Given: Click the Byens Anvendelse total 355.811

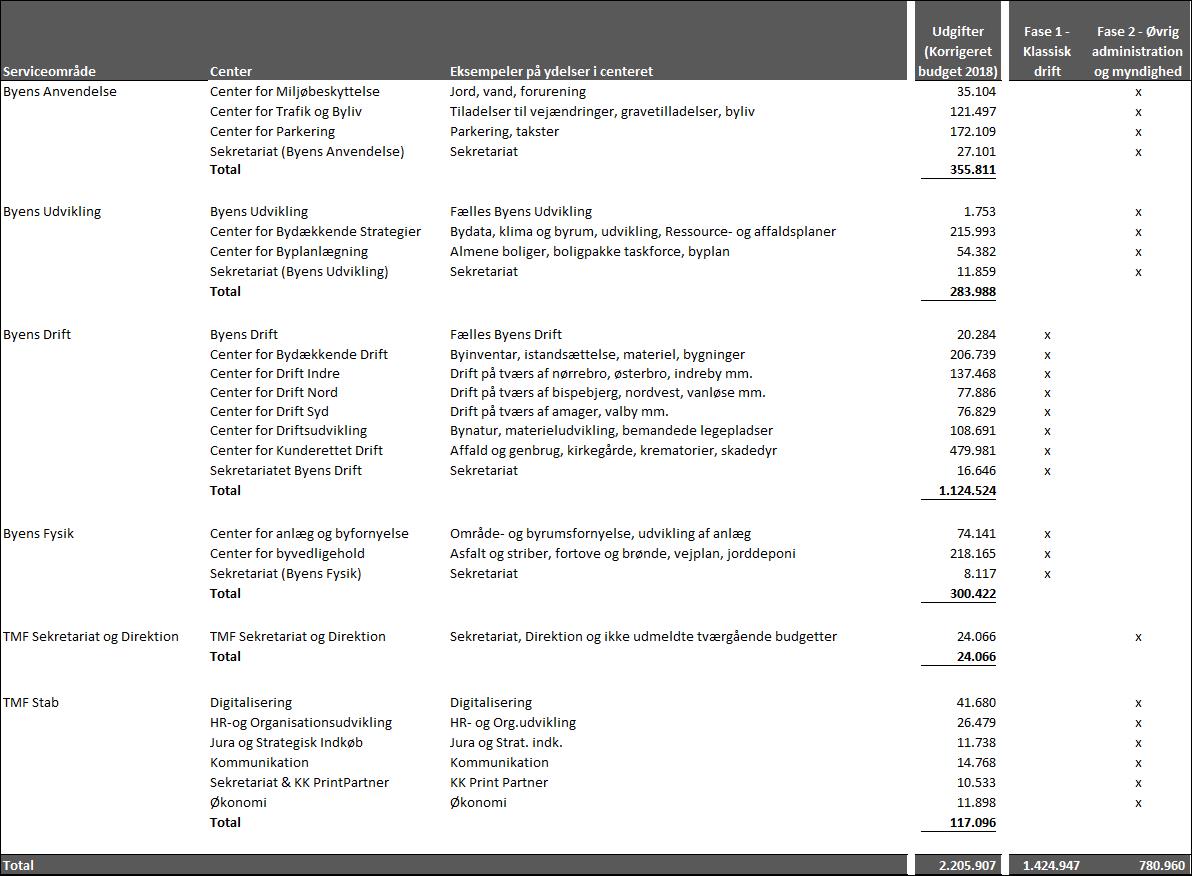Looking at the screenshot, I should pos(973,170).
